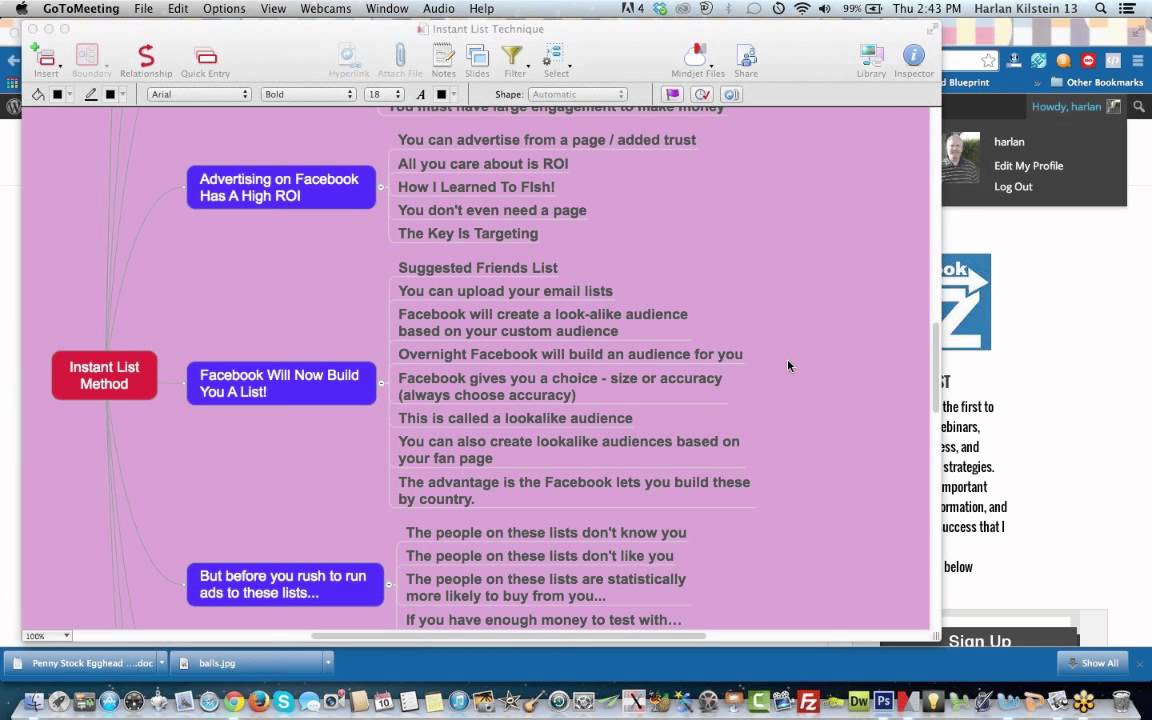Open Skype from the Dock
1152x720 pixels.
(x=284, y=702)
